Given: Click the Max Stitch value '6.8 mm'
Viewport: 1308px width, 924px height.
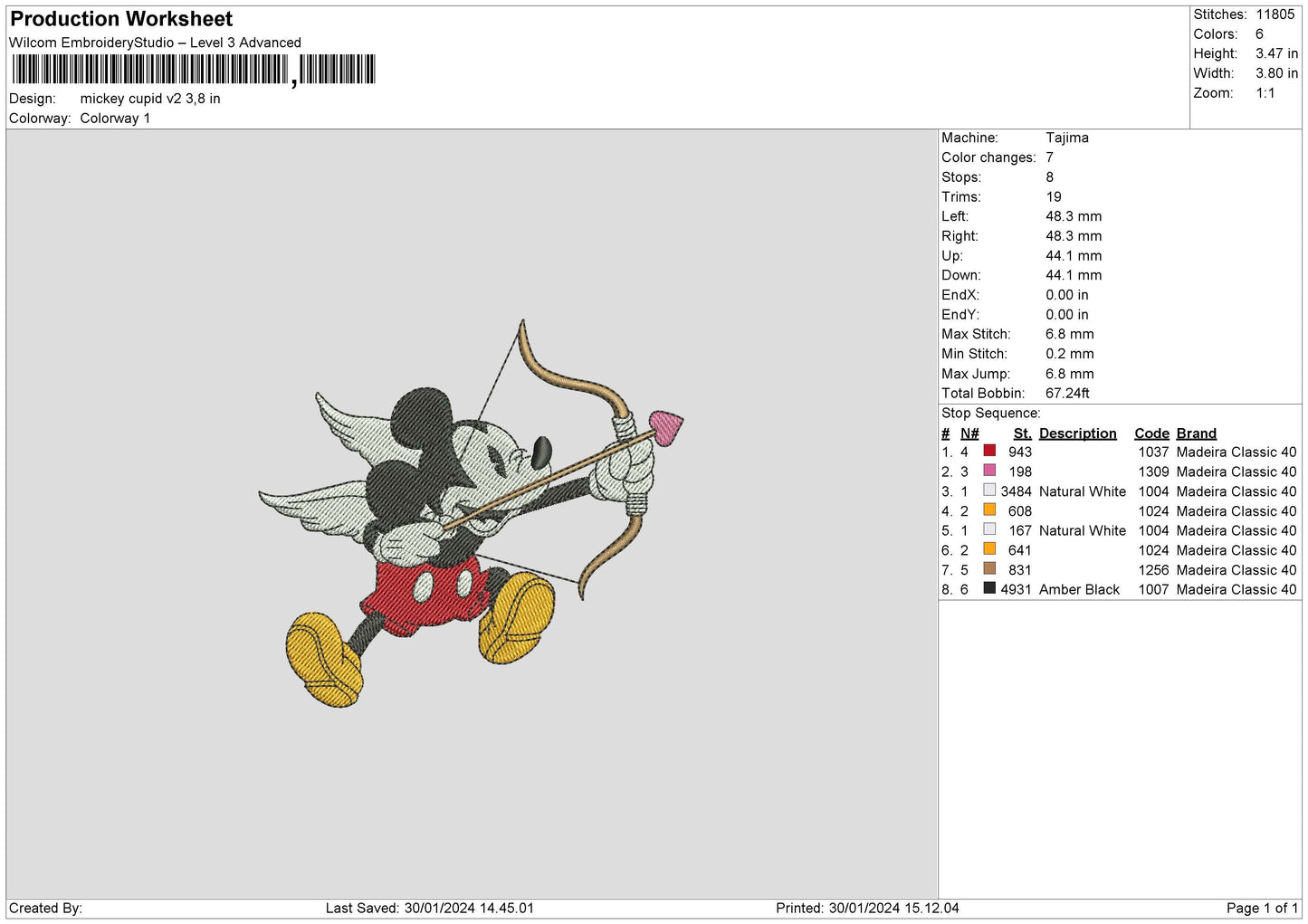Looking at the screenshot, I should click(x=1070, y=334).
